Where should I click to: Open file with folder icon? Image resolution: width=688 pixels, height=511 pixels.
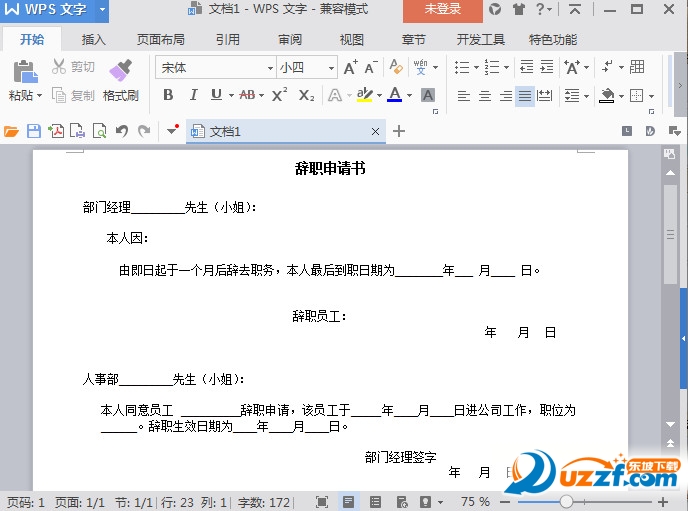(11, 131)
